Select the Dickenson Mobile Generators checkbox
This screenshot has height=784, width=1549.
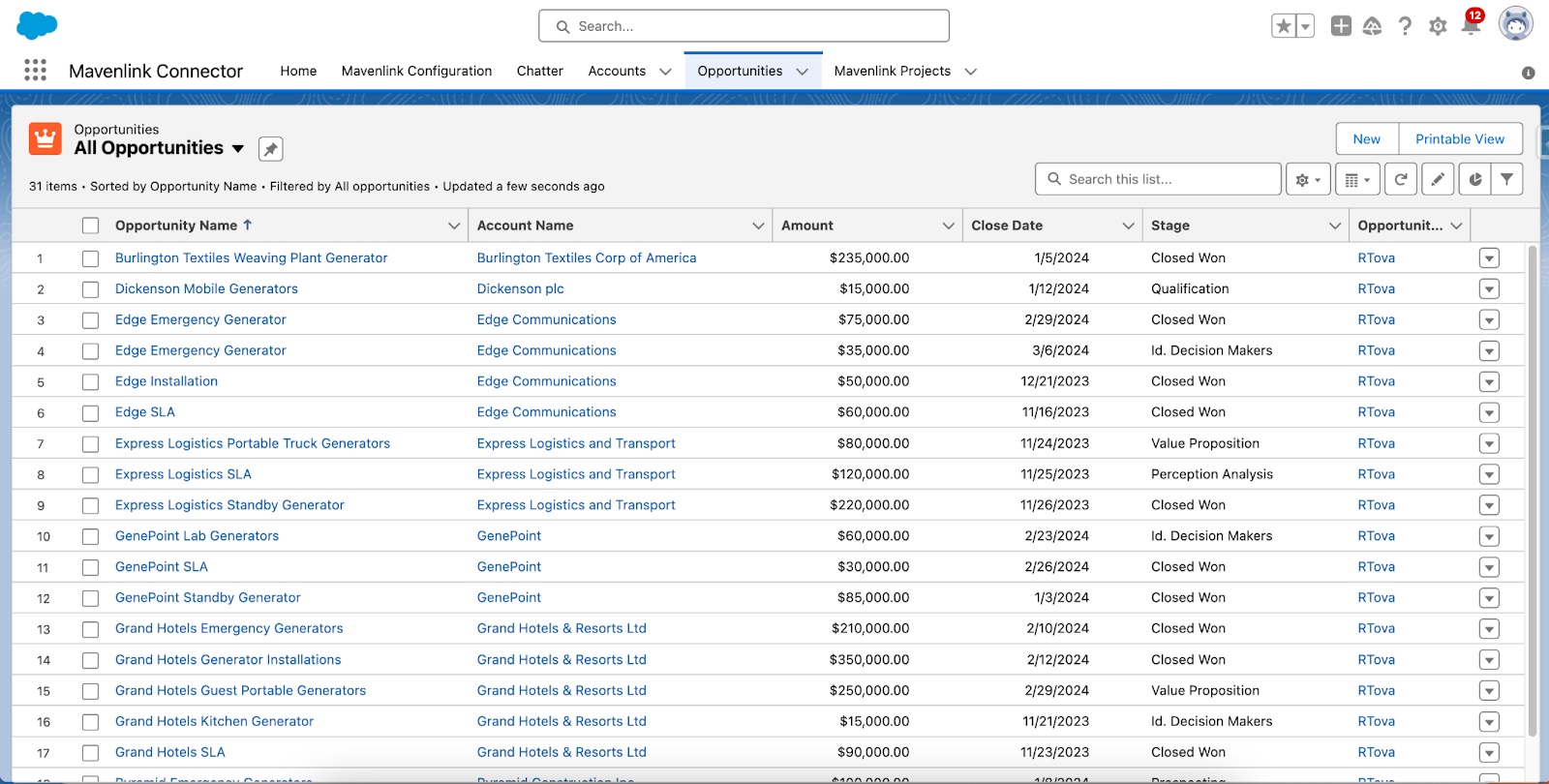pos(91,289)
